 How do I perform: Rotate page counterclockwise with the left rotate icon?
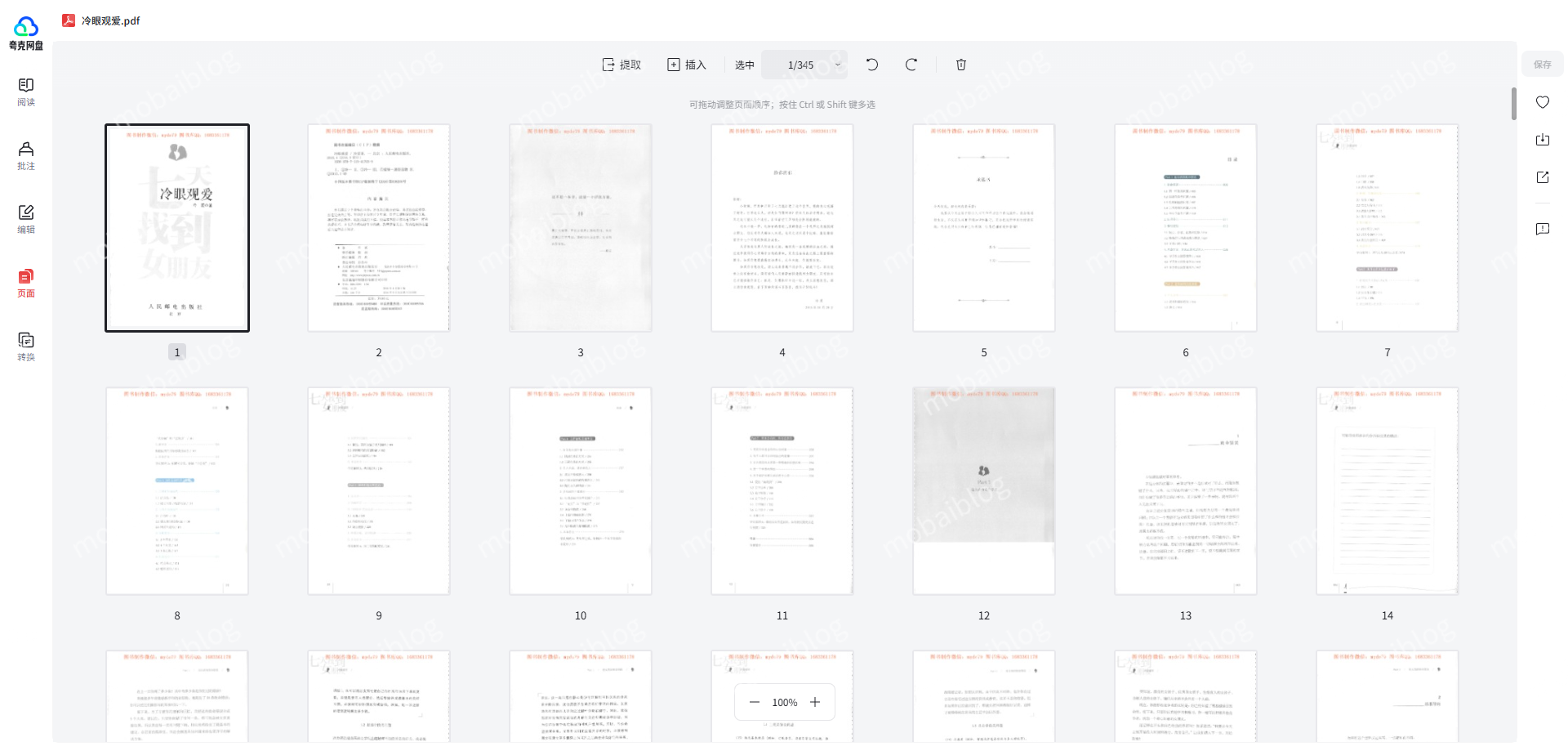pyautogui.click(x=872, y=65)
